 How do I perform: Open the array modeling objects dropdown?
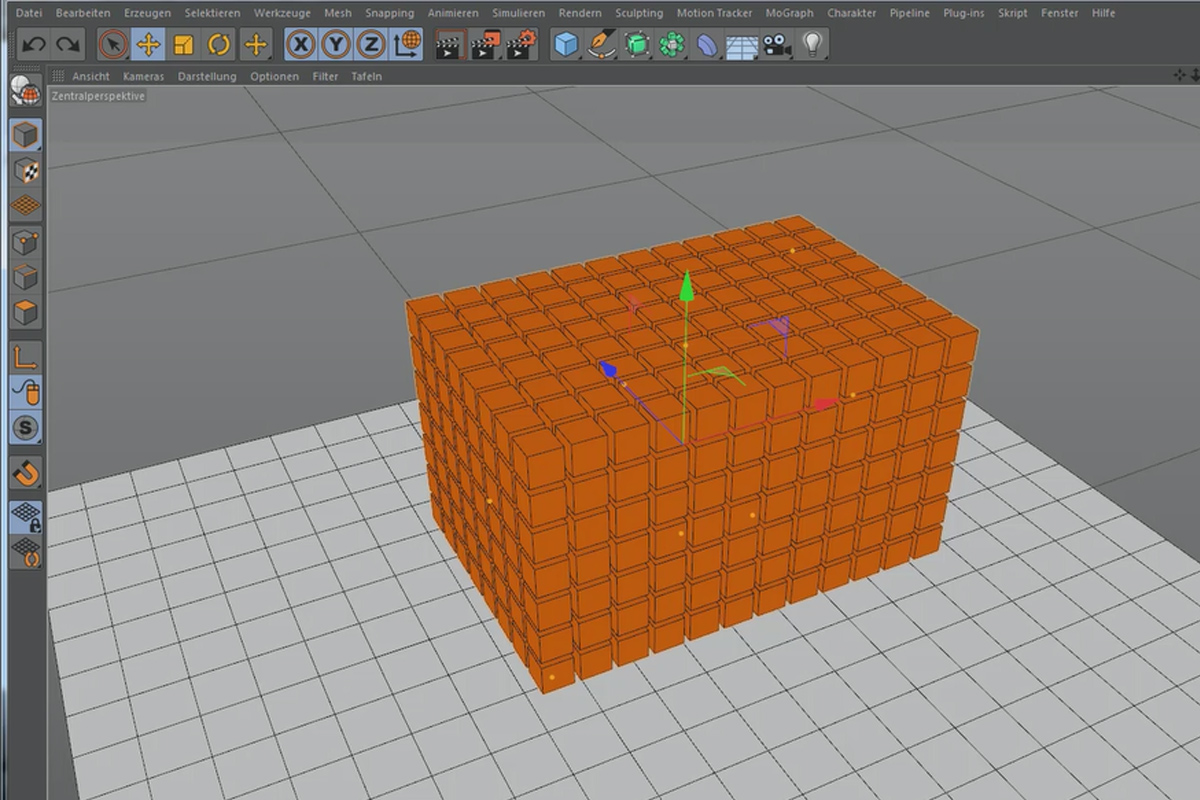672,44
